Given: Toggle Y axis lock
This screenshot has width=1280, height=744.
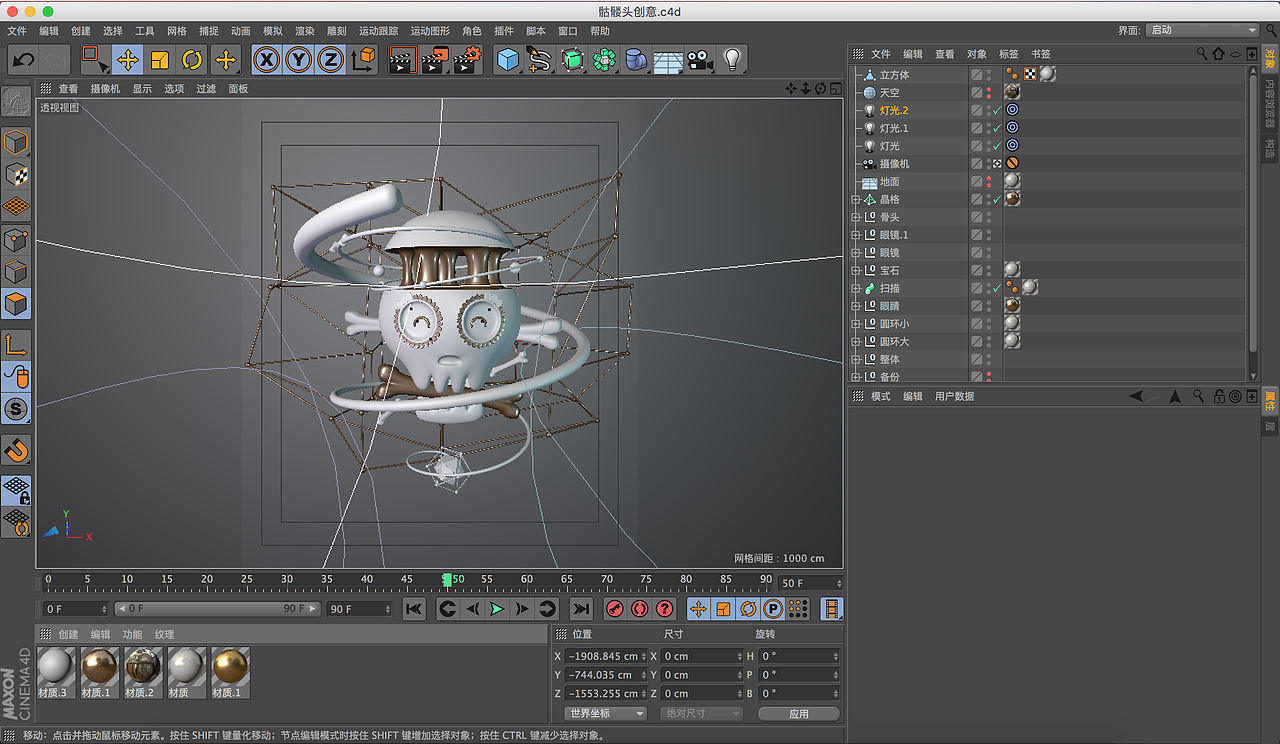Looking at the screenshot, I should tap(298, 60).
